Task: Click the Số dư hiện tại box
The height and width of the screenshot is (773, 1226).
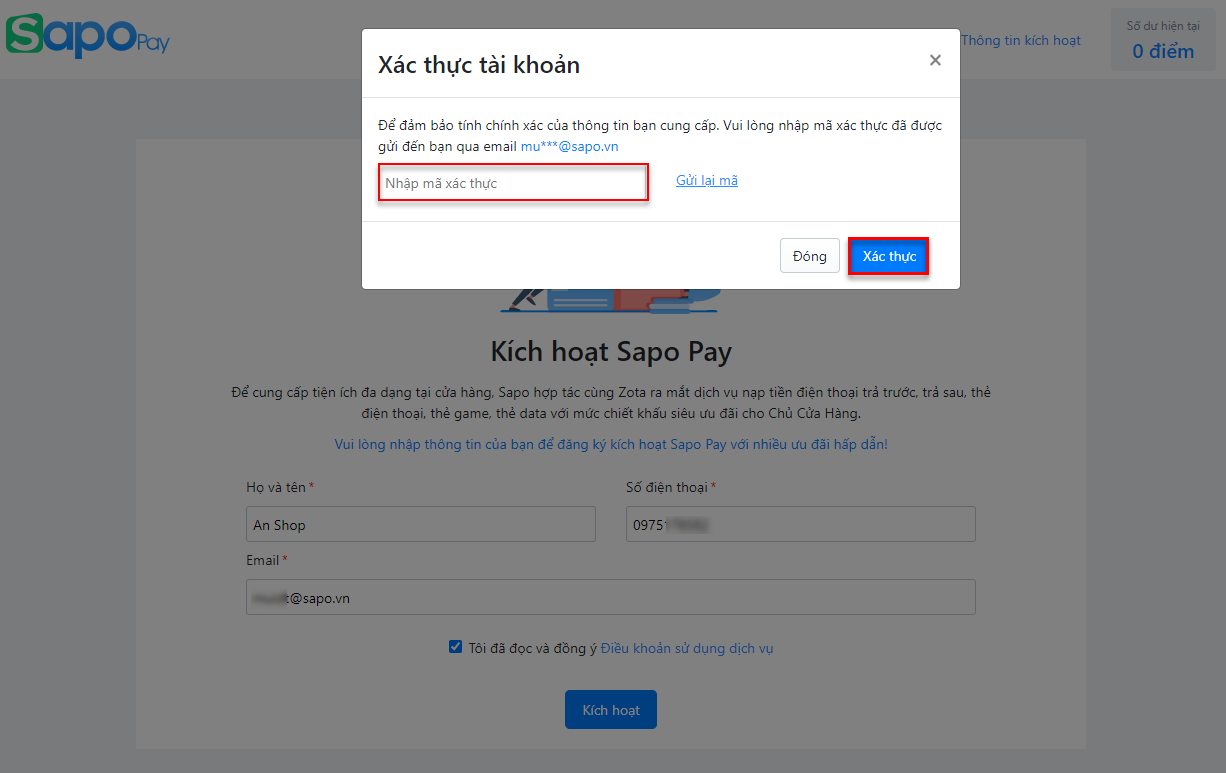Action: [1163, 40]
